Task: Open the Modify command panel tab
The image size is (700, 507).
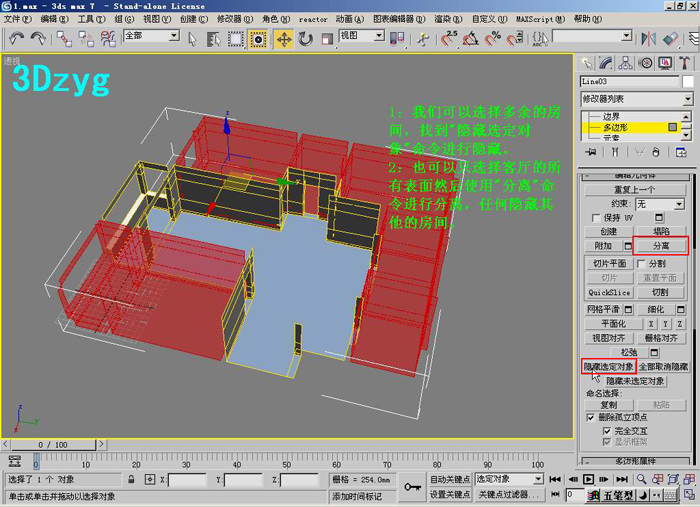Action: [606, 63]
